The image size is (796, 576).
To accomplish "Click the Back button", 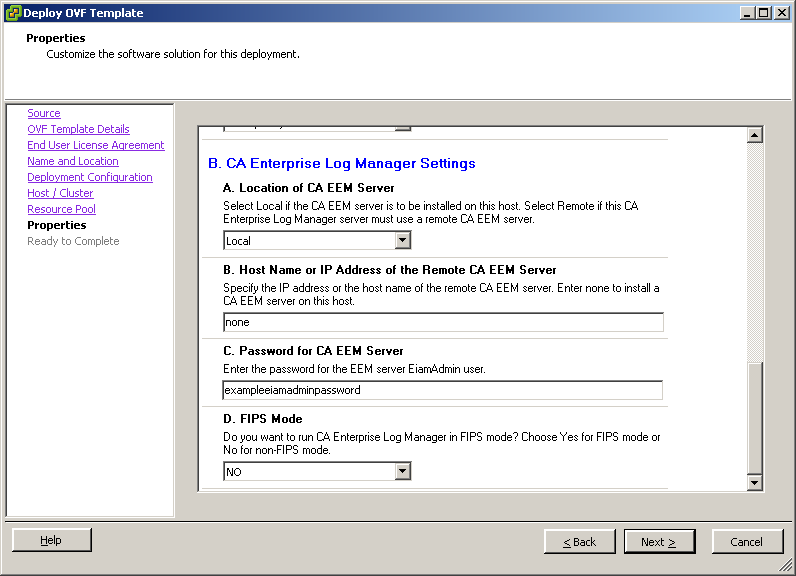I will [x=579, y=541].
